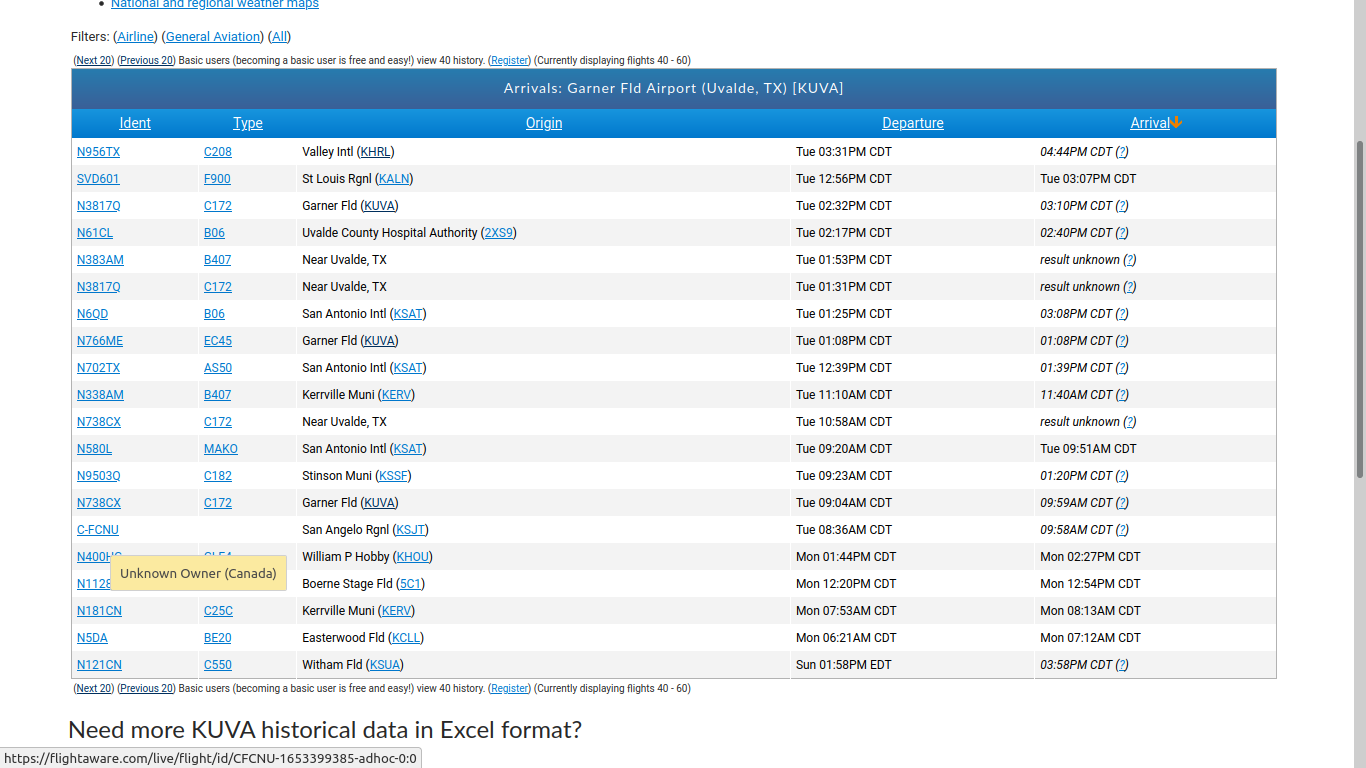This screenshot has width=1366, height=768.
Task: Sort by Departure column header
Action: point(913,123)
